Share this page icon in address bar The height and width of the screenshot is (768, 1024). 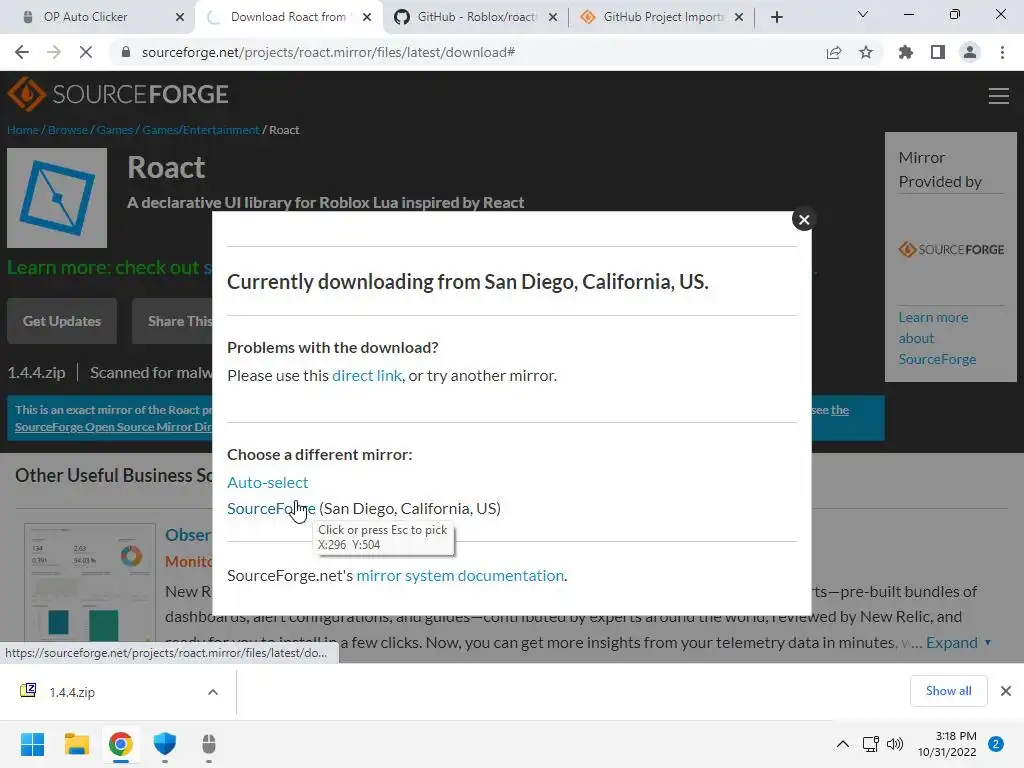[834, 52]
